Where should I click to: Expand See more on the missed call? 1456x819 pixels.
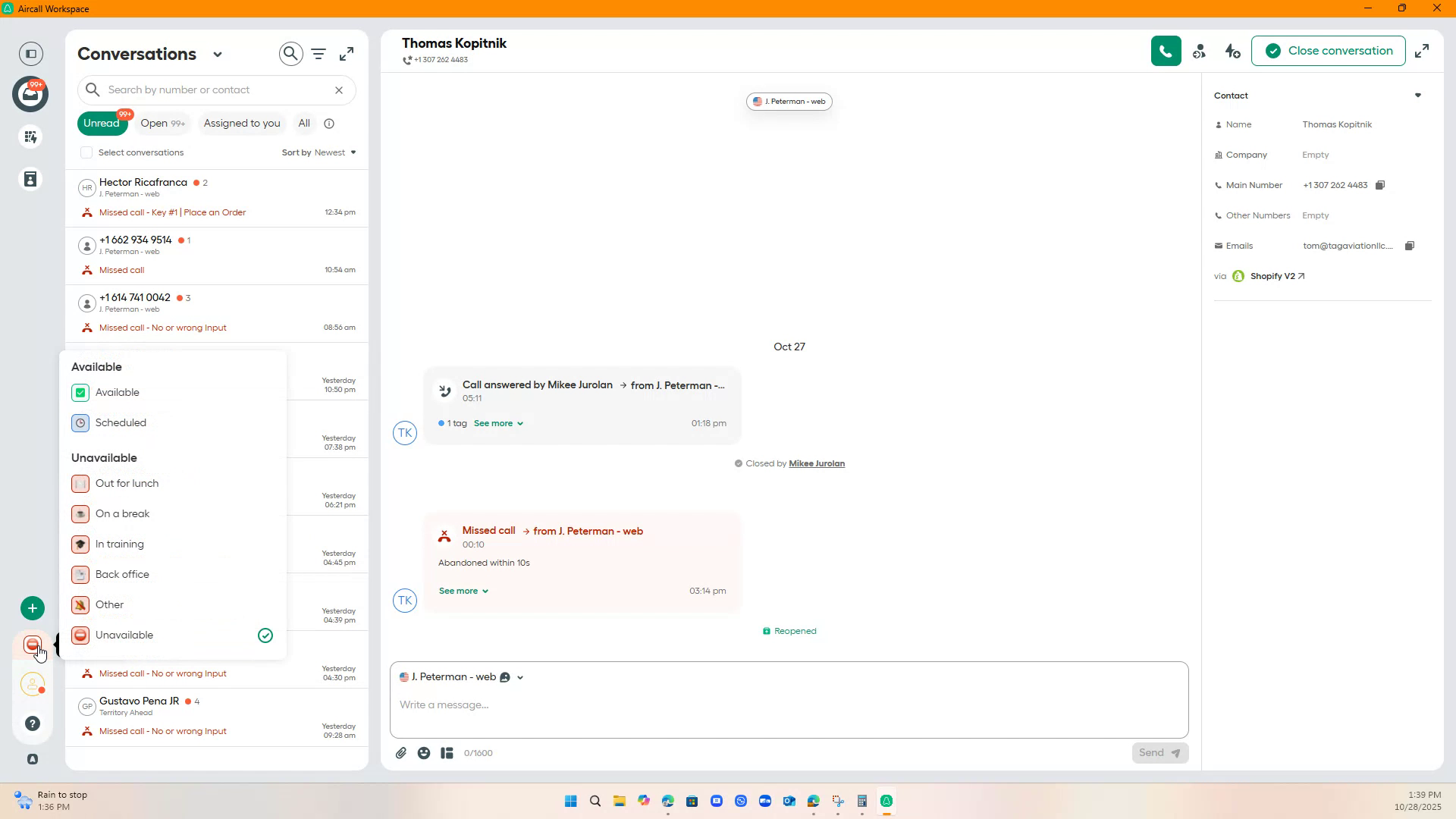pyautogui.click(x=463, y=591)
